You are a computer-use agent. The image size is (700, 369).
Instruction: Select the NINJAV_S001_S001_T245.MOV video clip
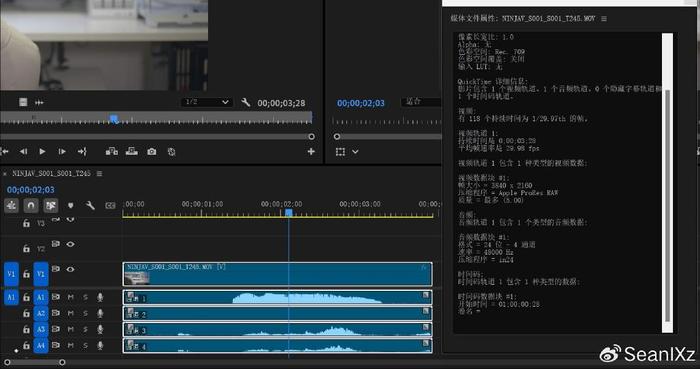click(277, 274)
